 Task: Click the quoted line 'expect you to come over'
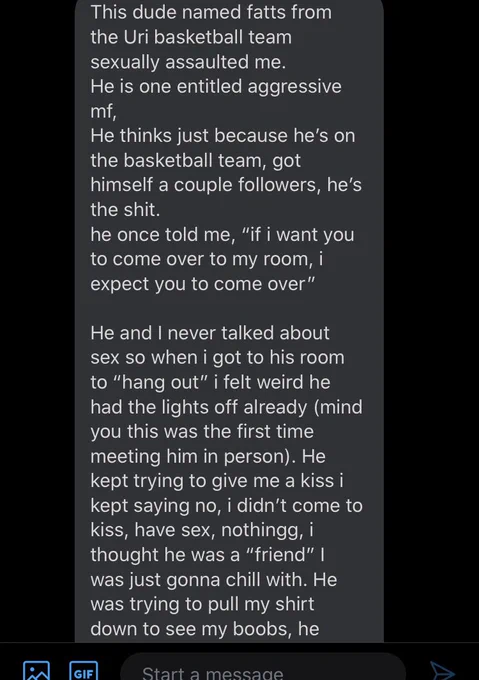(202, 284)
